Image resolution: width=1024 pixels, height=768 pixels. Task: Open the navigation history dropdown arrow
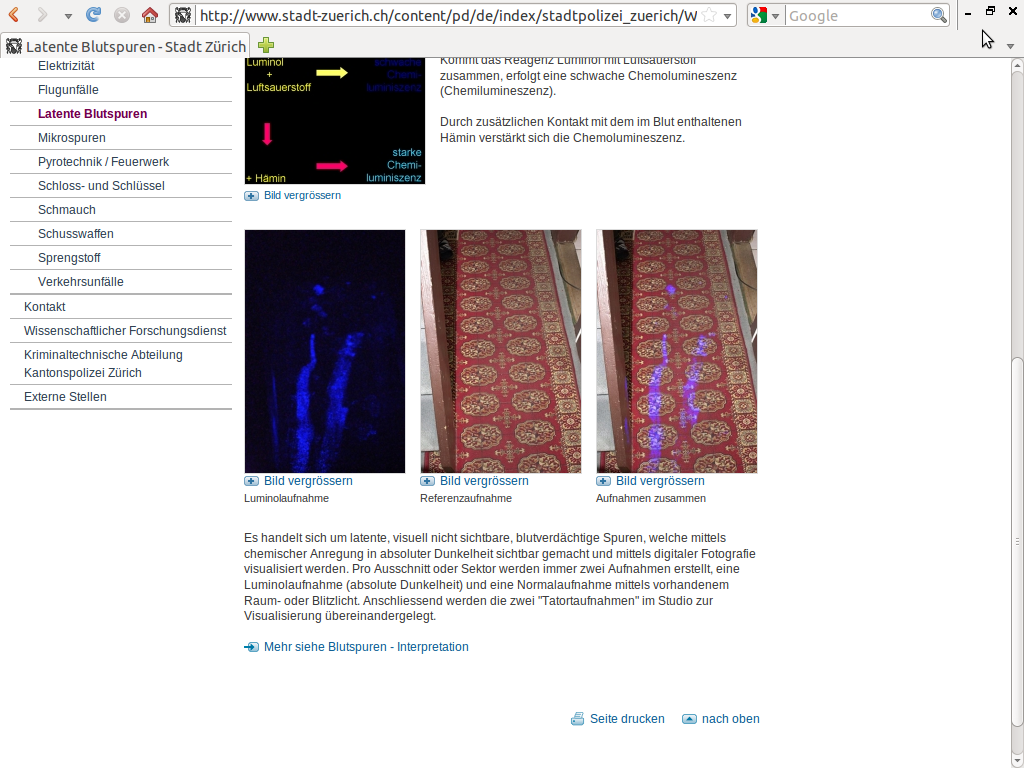68,16
